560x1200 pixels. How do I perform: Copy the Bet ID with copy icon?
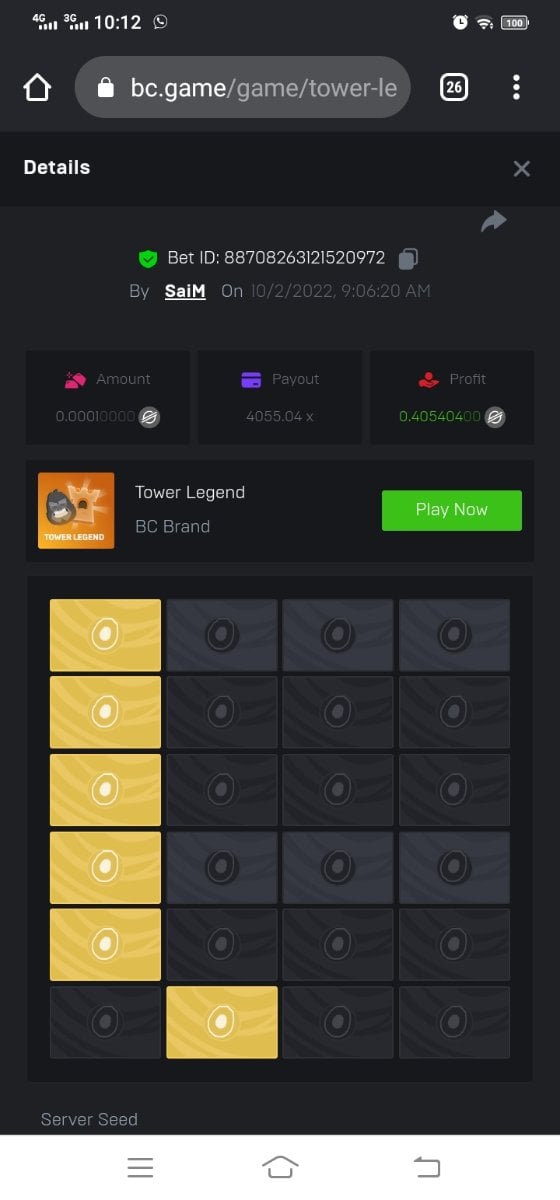(407, 258)
